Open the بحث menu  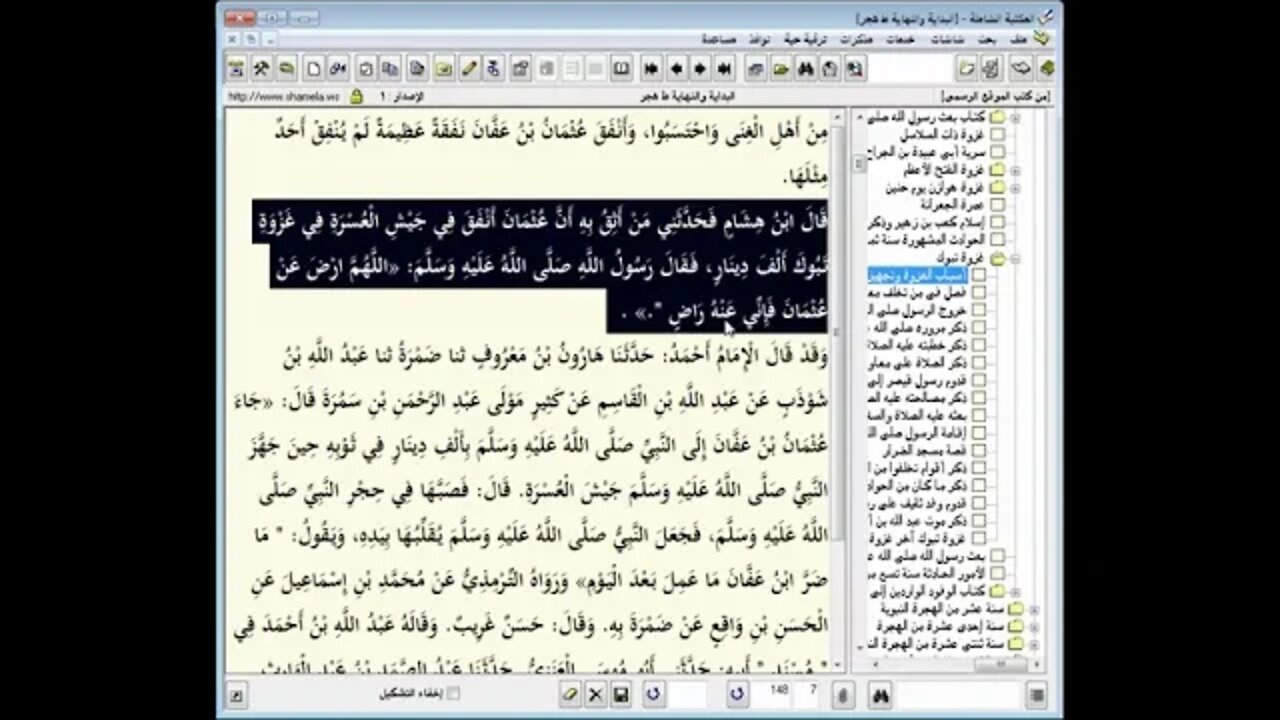point(986,39)
